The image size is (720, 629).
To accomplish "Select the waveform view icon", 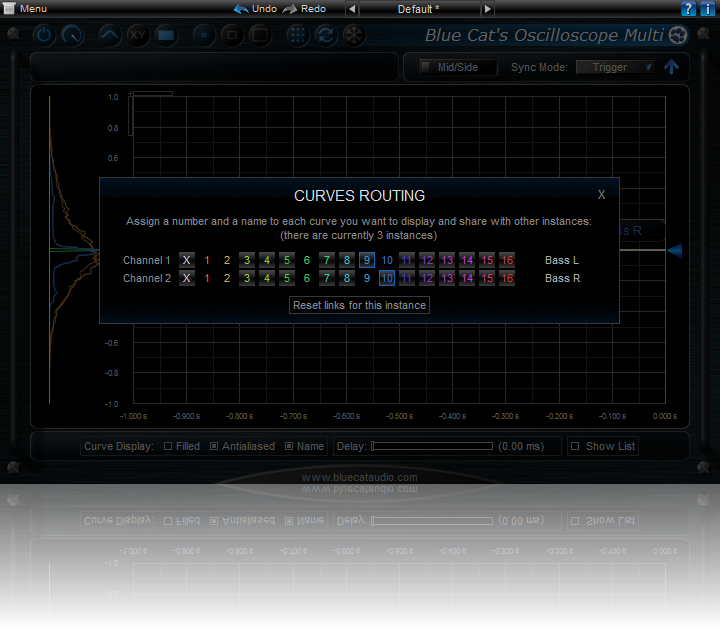I will [x=110, y=35].
